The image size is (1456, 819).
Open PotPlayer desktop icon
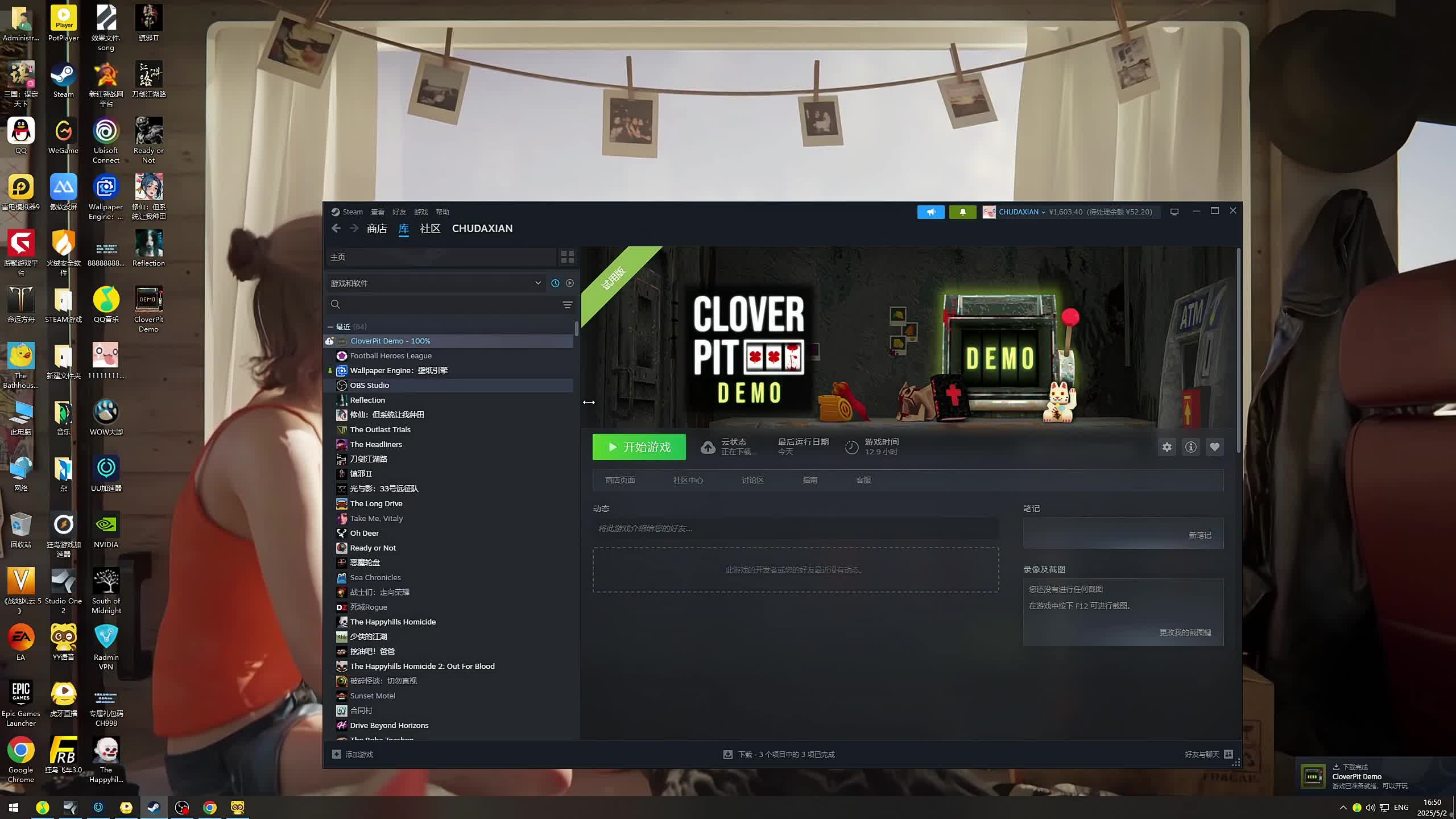pos(63,24)
